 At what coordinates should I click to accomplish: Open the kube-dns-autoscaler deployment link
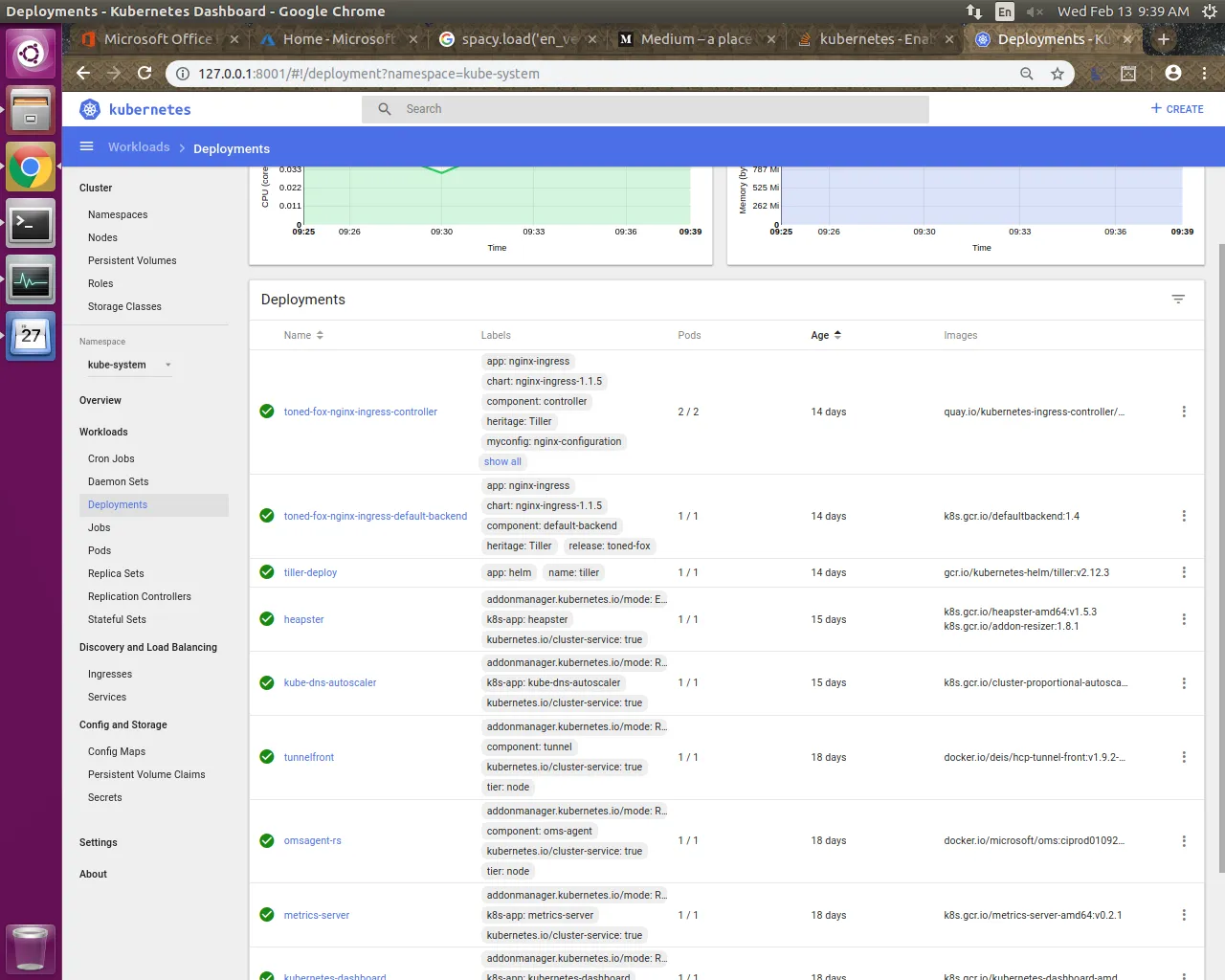330,682
